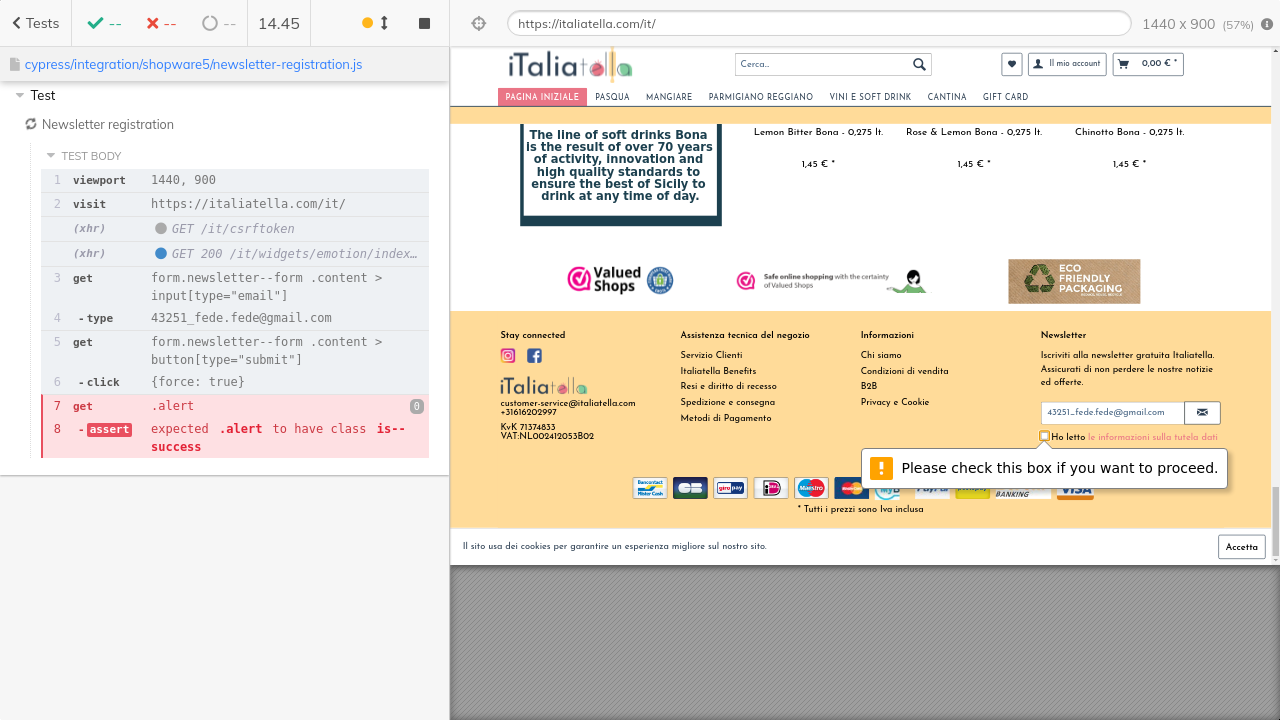
Task: Click the stop test run square icon
Action: click(424, 23)
